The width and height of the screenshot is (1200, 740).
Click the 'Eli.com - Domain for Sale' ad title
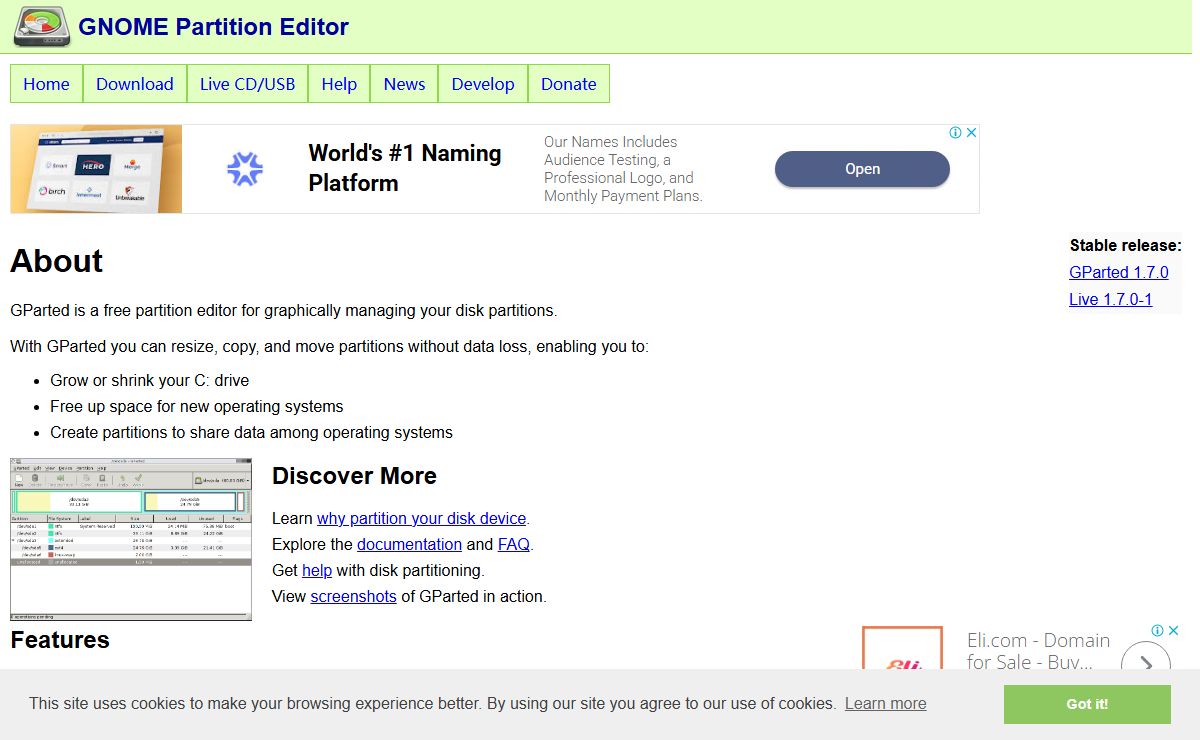point(1038,651)
